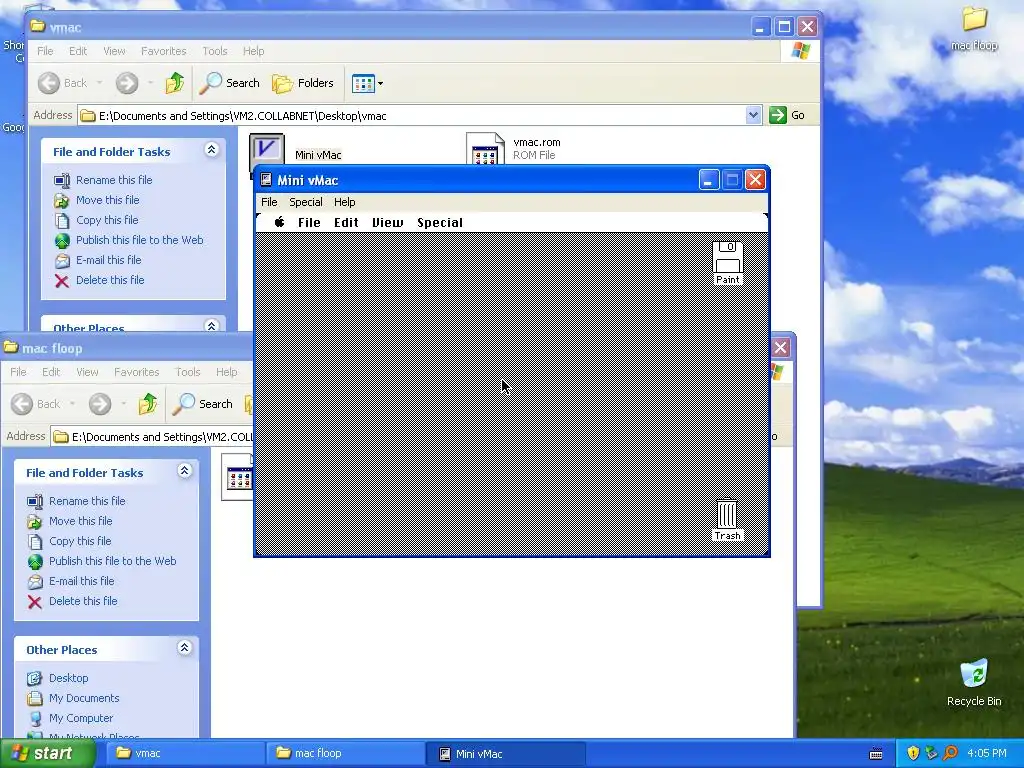
Task: Click the keyboard icon on the taskbar
Action: (x=876, y=754)
